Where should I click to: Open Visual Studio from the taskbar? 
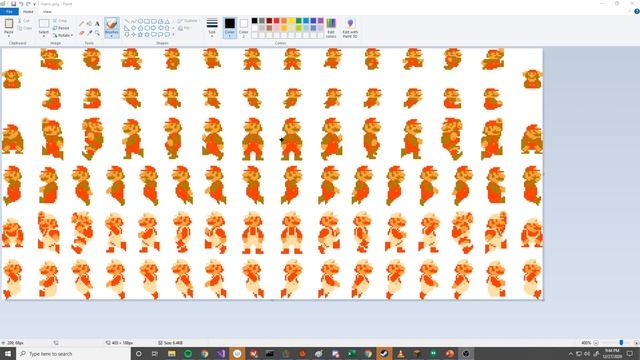tap(221, 353)
